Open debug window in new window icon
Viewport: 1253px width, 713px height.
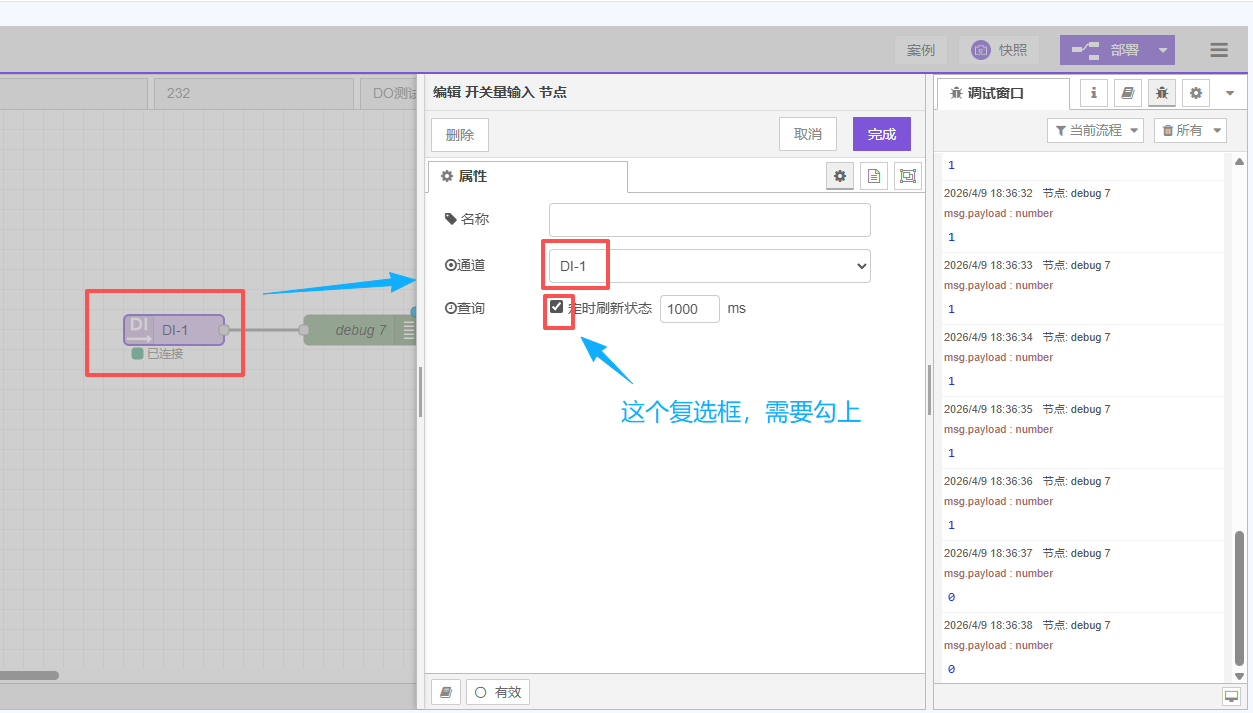click(x=1230, y=696)
